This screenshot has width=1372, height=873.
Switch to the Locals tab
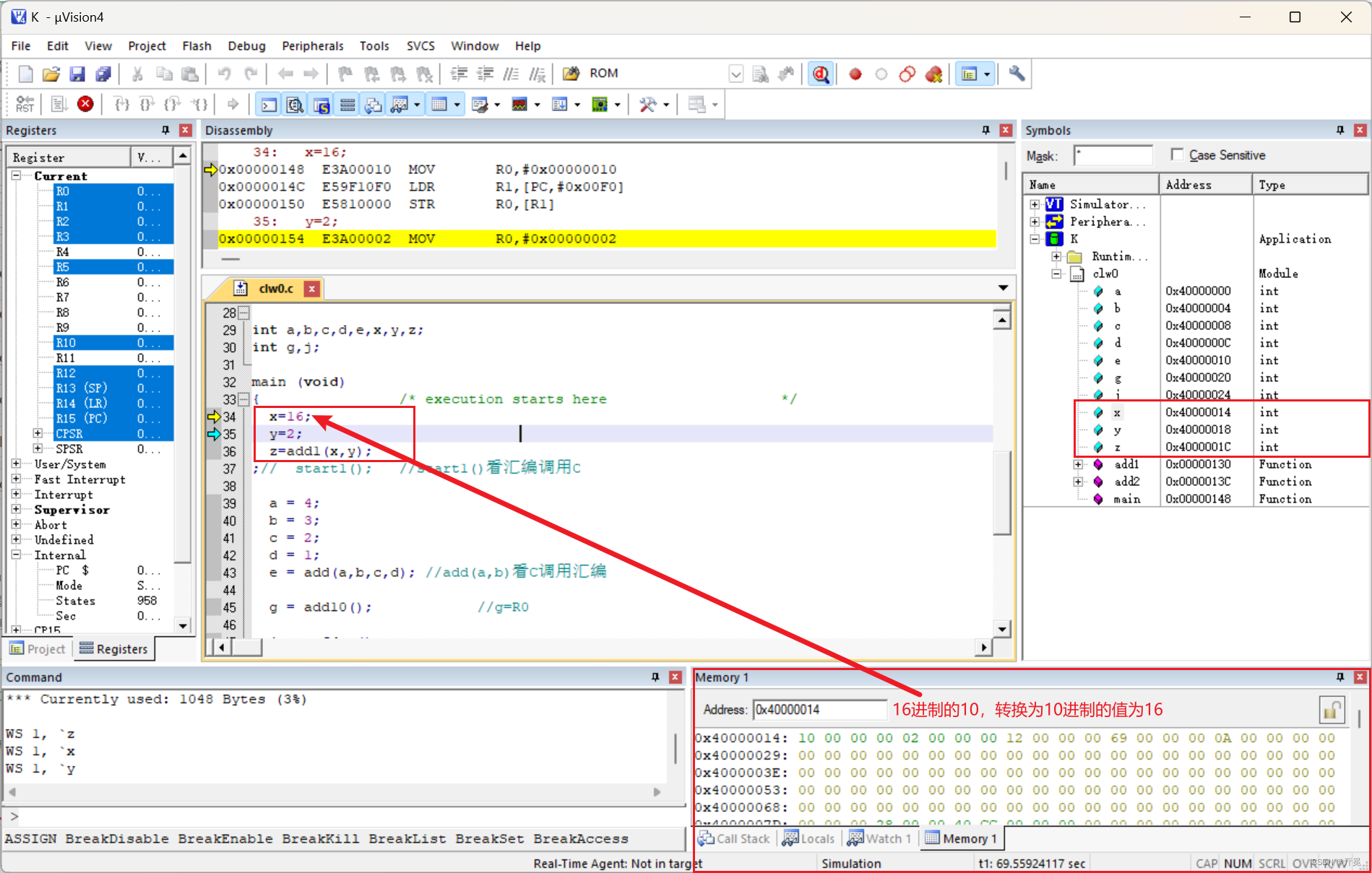[809, 838]
